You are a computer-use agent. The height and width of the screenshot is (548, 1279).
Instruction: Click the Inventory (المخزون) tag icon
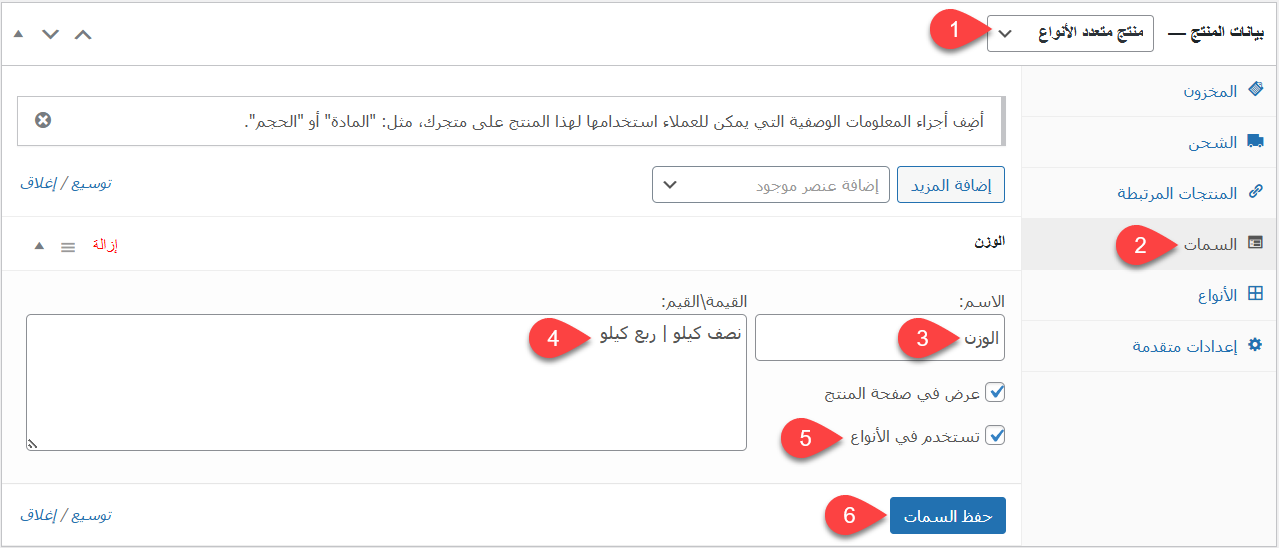pos(1256,91)
